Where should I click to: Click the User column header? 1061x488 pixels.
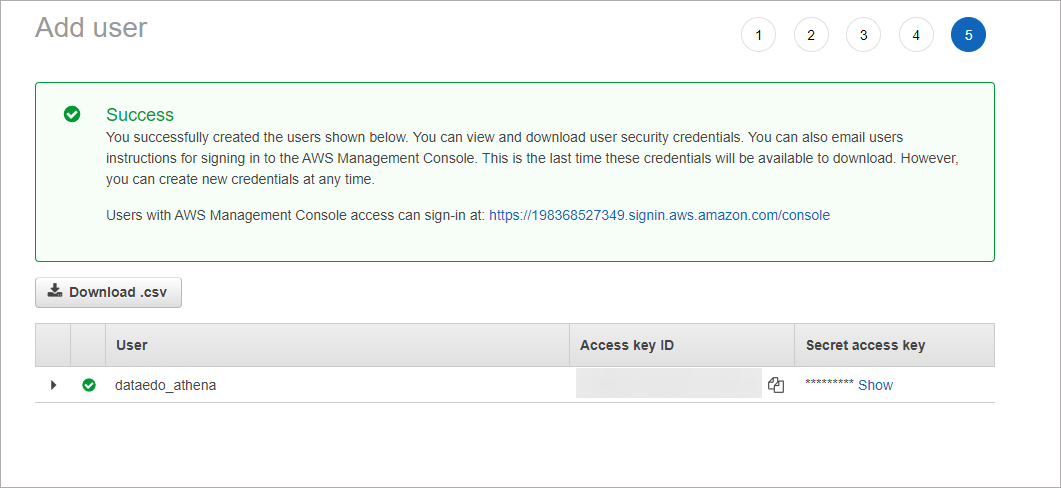point(132,345)
